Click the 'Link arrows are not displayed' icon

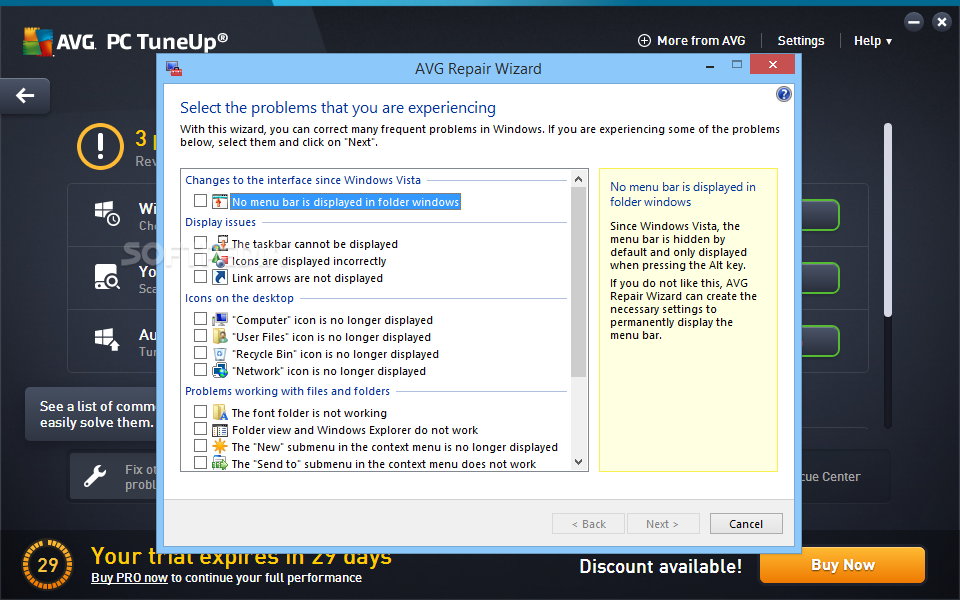(220, 277)
